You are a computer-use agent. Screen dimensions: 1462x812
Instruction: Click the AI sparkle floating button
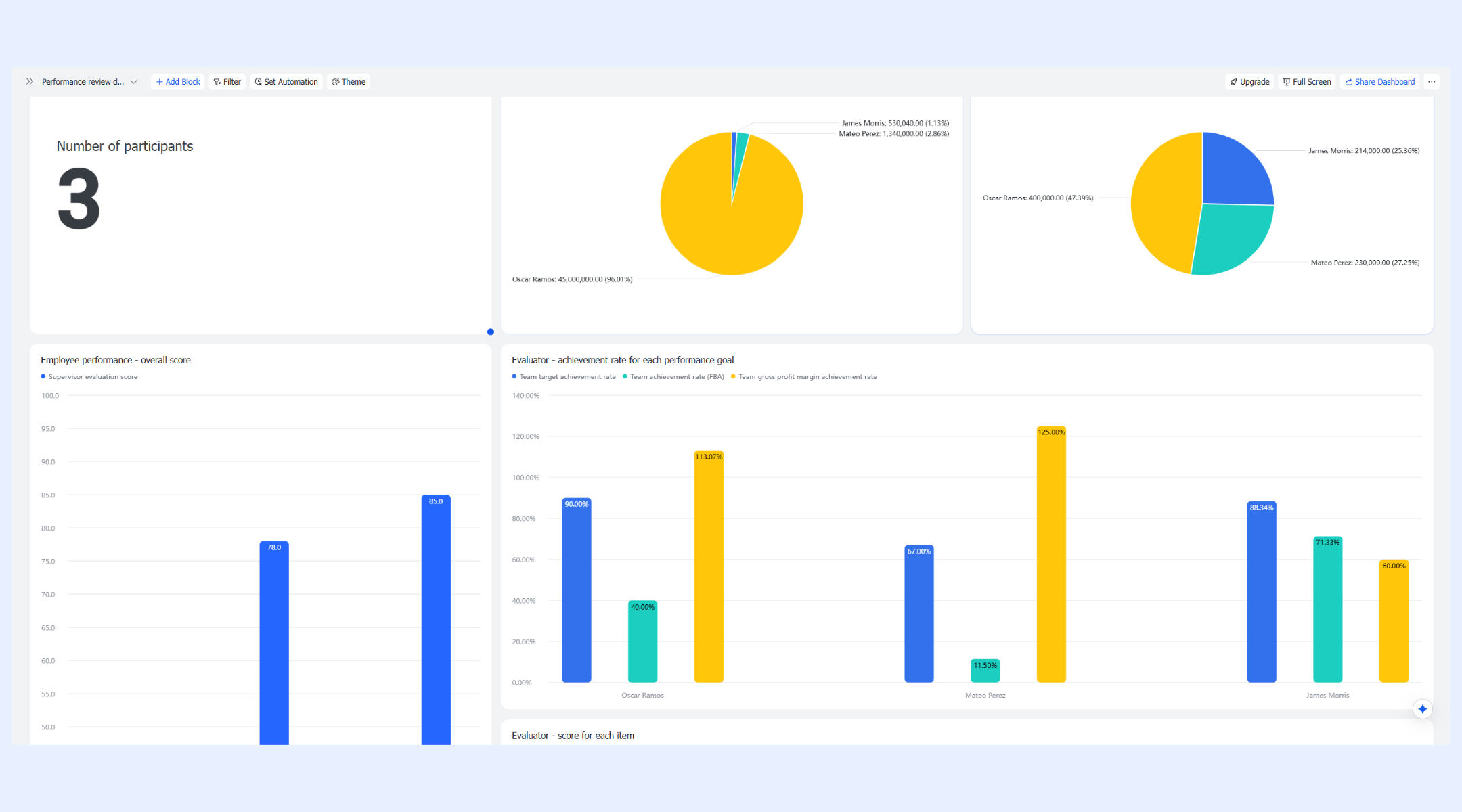pyautogui.click(x=1423, y=708)
